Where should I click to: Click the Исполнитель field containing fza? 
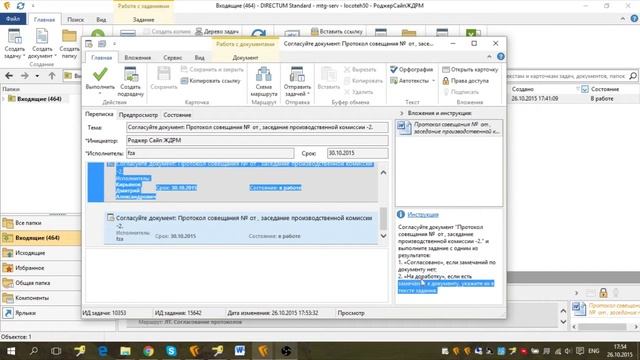click(210, 153)
